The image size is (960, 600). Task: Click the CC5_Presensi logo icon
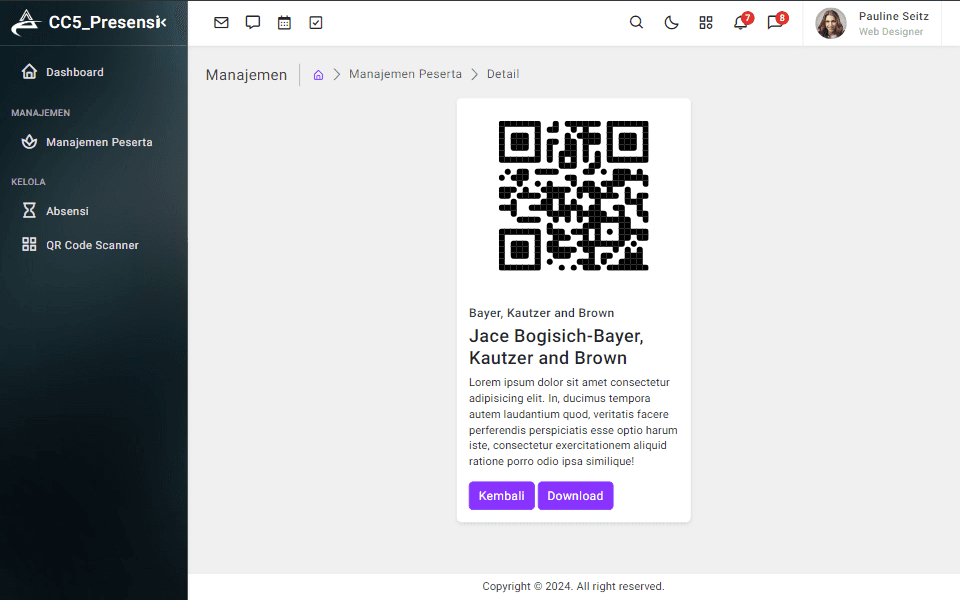tap(26, 23)
